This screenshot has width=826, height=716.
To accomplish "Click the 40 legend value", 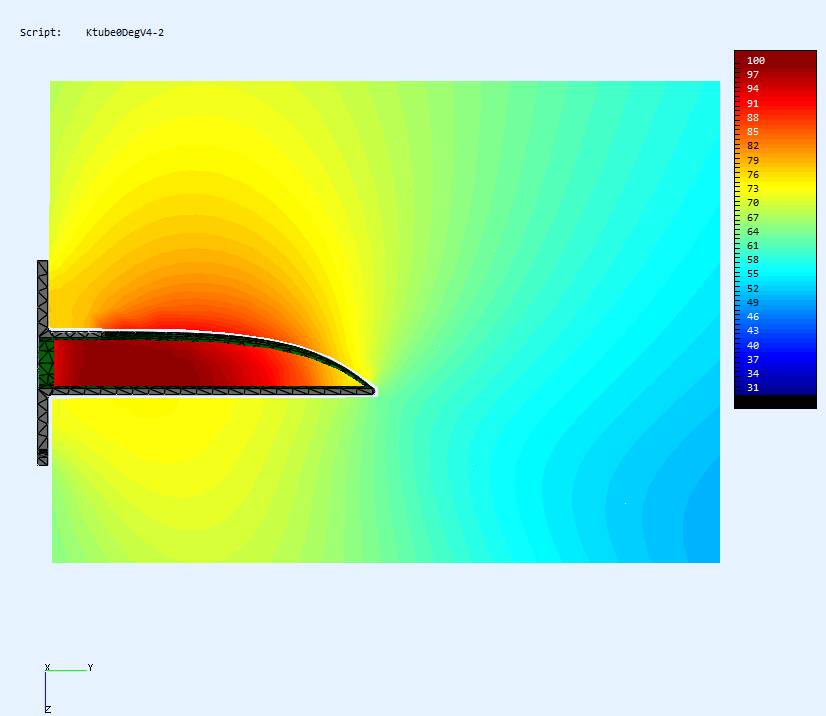I will coord(753,345).
